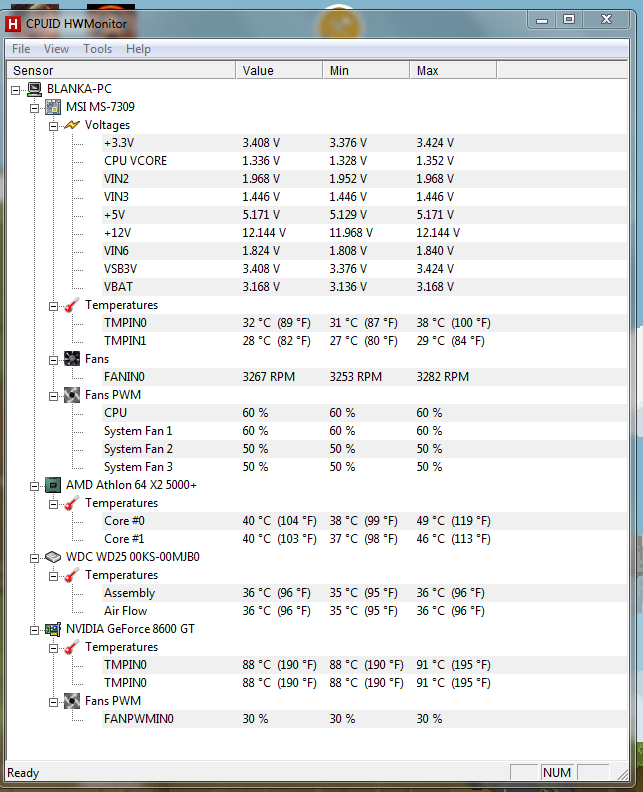This screenshot has width=643, height=792.
Task: Collapse the Voltages tree branch
Action: pos(54,125)
